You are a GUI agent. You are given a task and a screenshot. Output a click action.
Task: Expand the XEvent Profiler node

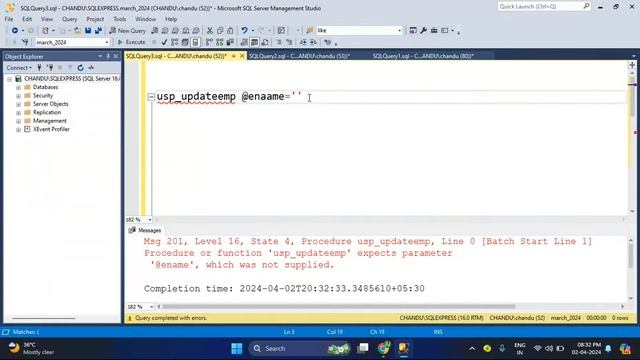pos(18,130)
